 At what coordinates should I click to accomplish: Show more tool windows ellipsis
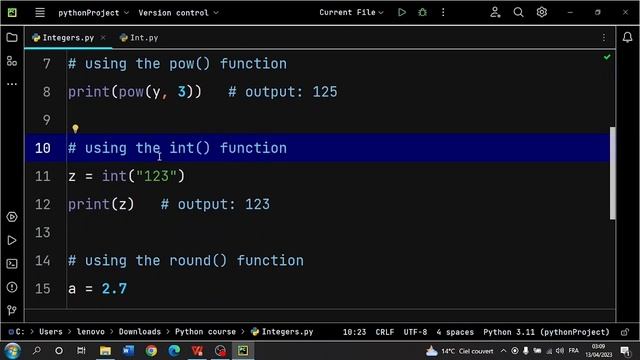(x=12, y=84)
